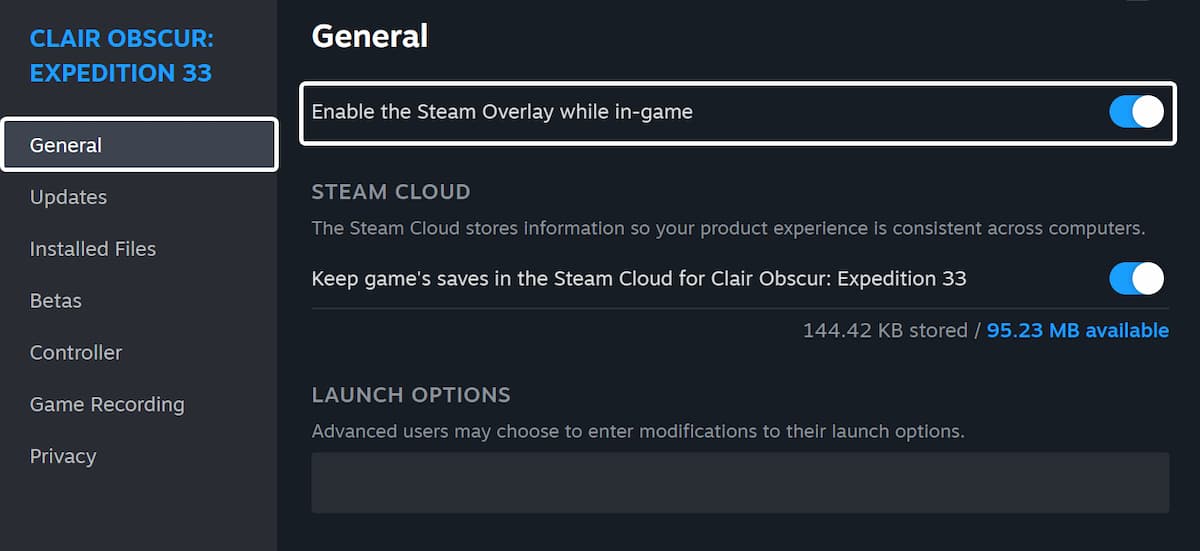Turn off the Steam Cloud saves switch
The width and height of the screenshot is (1200, 551).
point(1136,278)
